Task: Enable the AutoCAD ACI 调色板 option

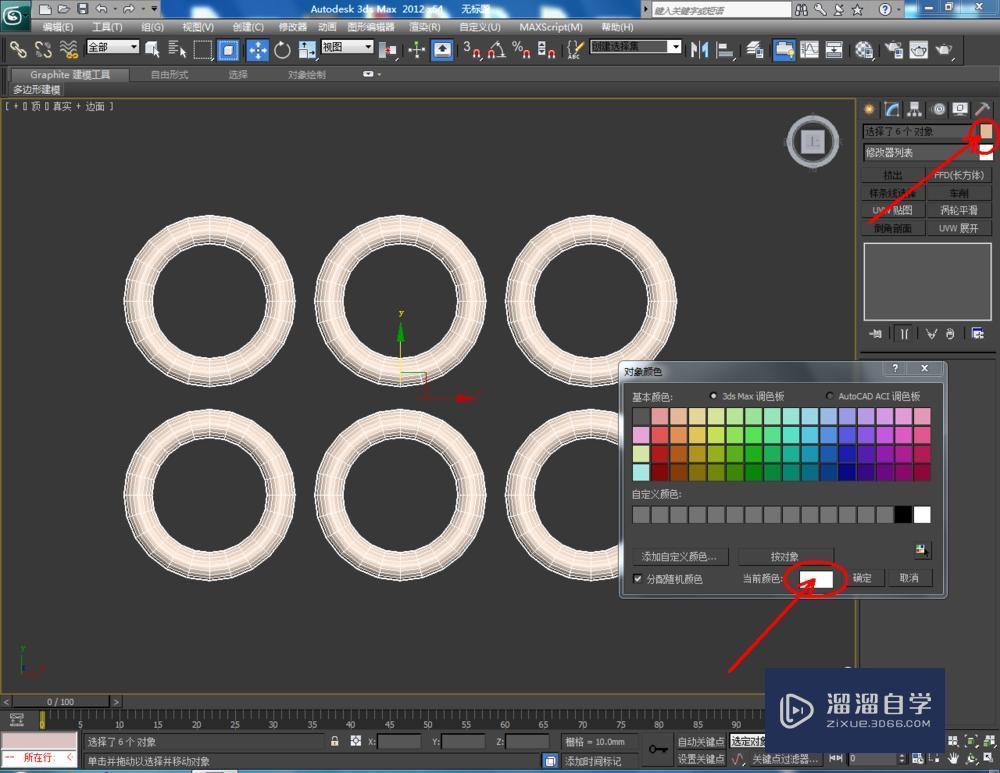Action: [830, 395]
